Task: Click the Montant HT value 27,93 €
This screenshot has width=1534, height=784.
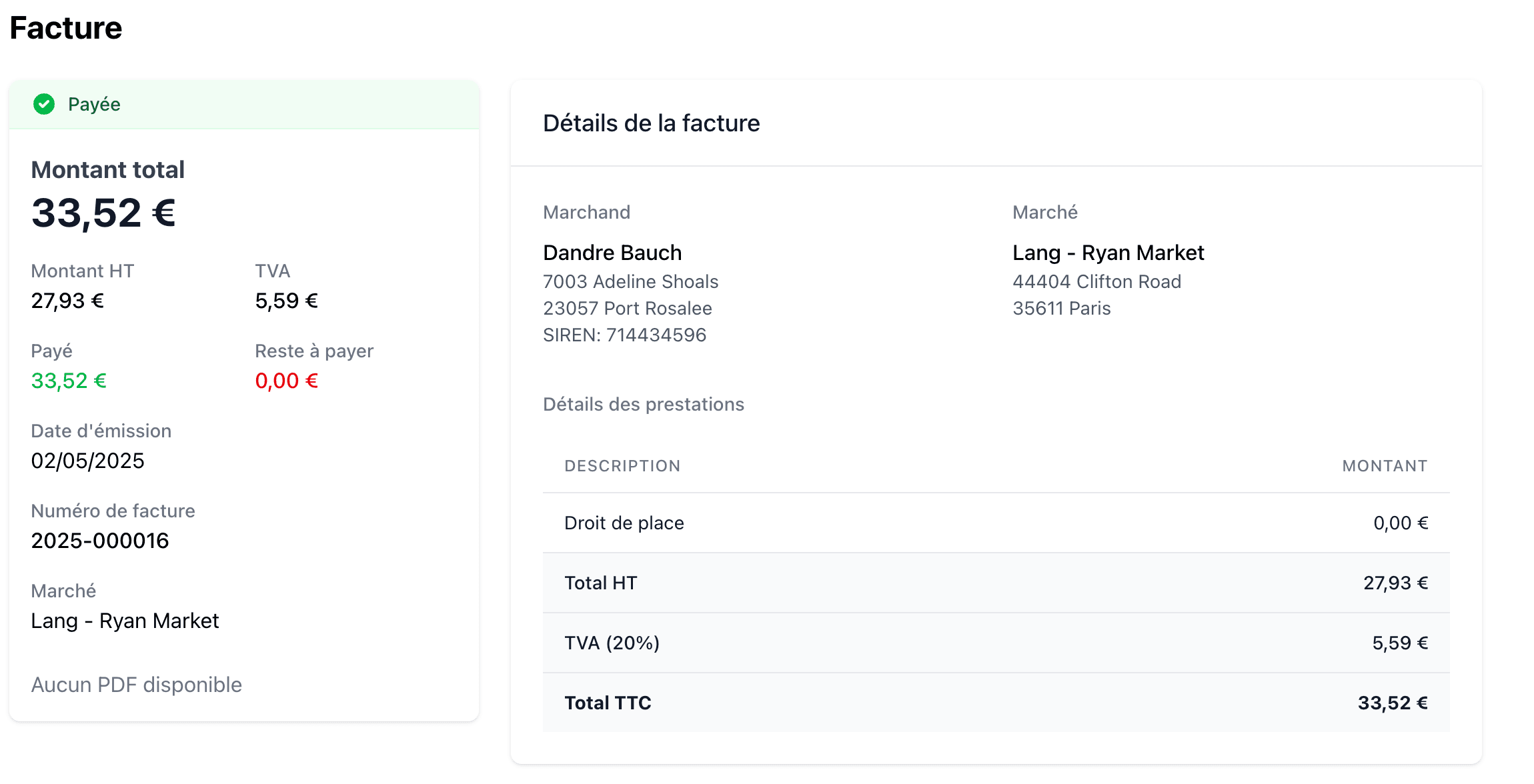Action: pyautogui.click(x=67, y=300)
